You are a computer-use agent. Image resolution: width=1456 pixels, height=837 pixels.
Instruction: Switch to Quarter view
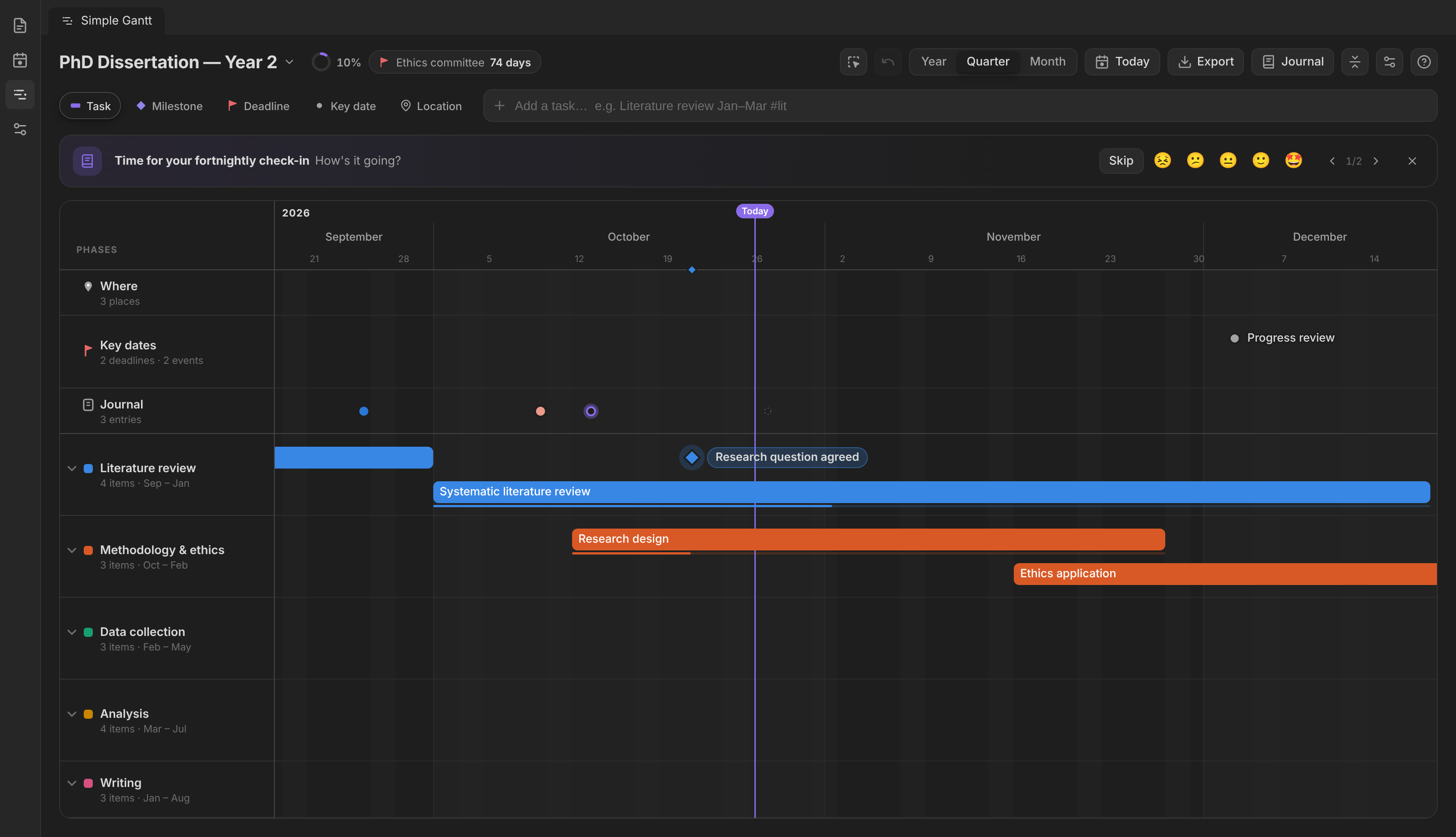pyautogui.click(x=987, y=61)
